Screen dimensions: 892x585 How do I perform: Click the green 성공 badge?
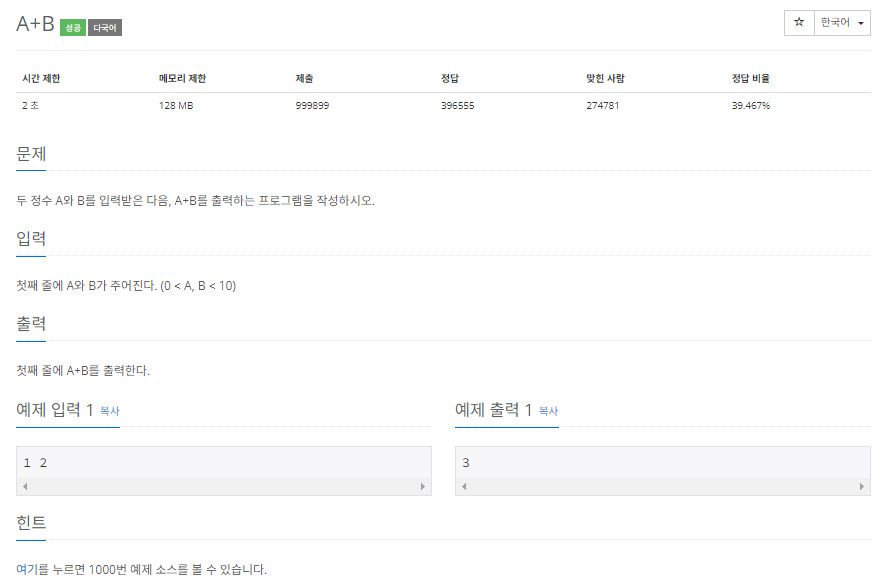pos(73,27)
